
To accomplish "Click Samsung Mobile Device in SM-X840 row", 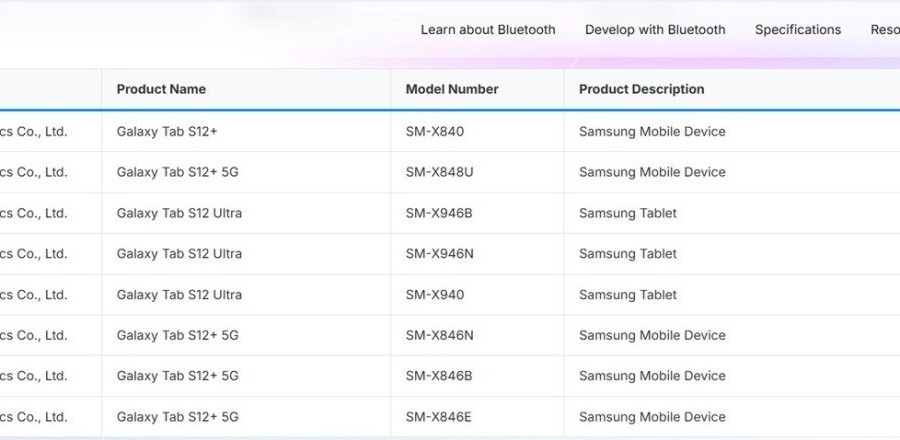I will pos(652,131).
